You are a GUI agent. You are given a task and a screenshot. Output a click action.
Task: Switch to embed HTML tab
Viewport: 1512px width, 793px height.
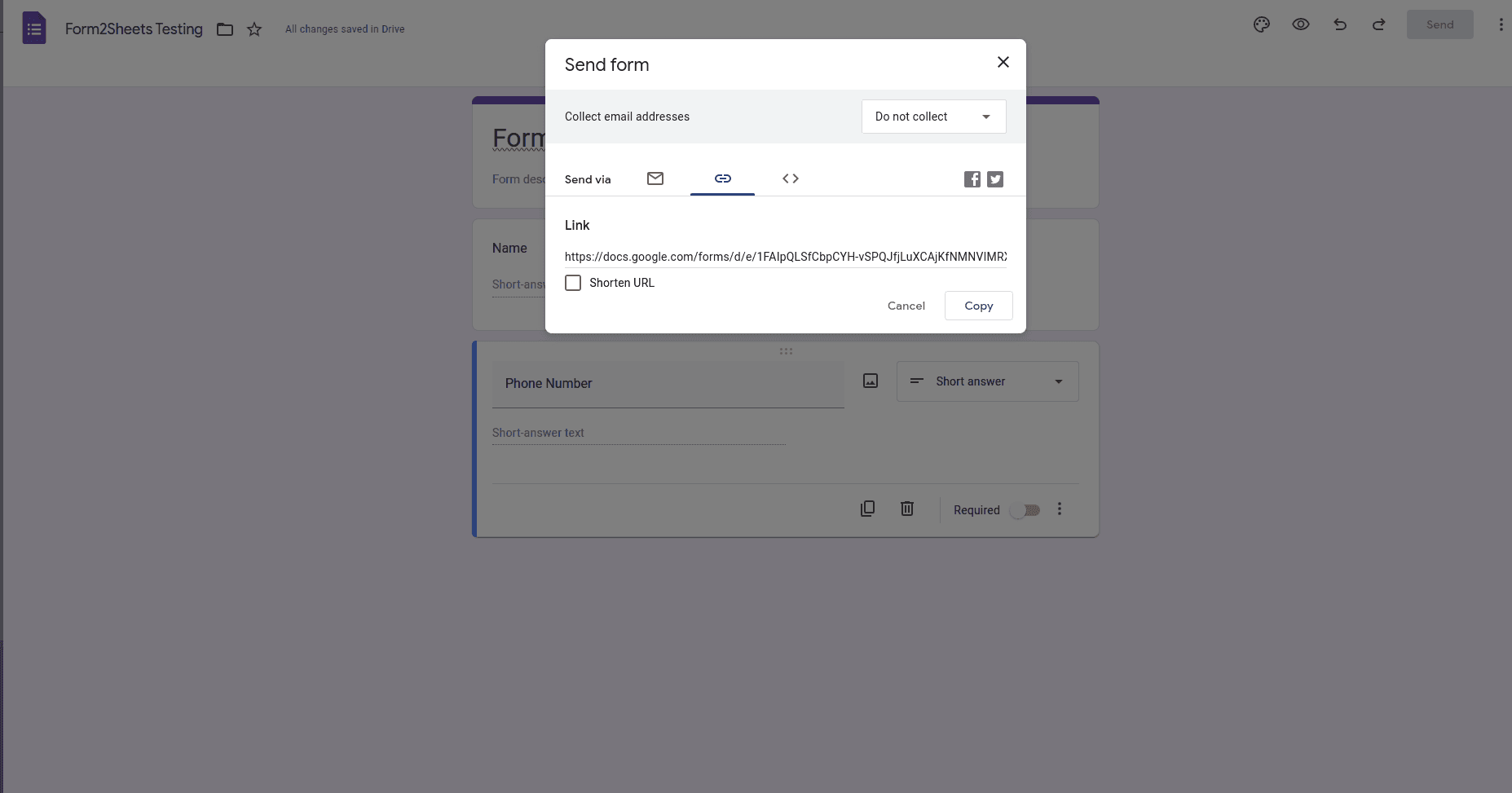(791, 178)
